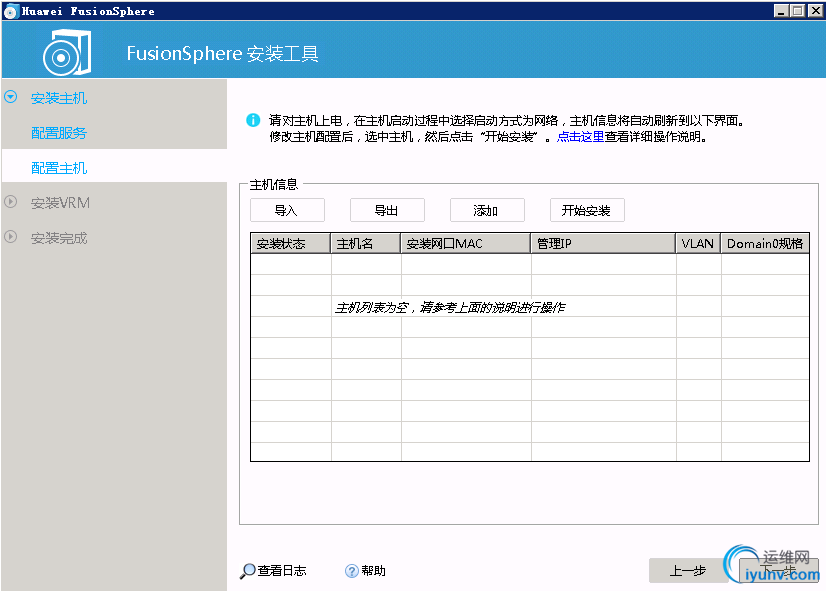
Task: Open the 点击这里 detailed instructions link
Action: point(580,137)
